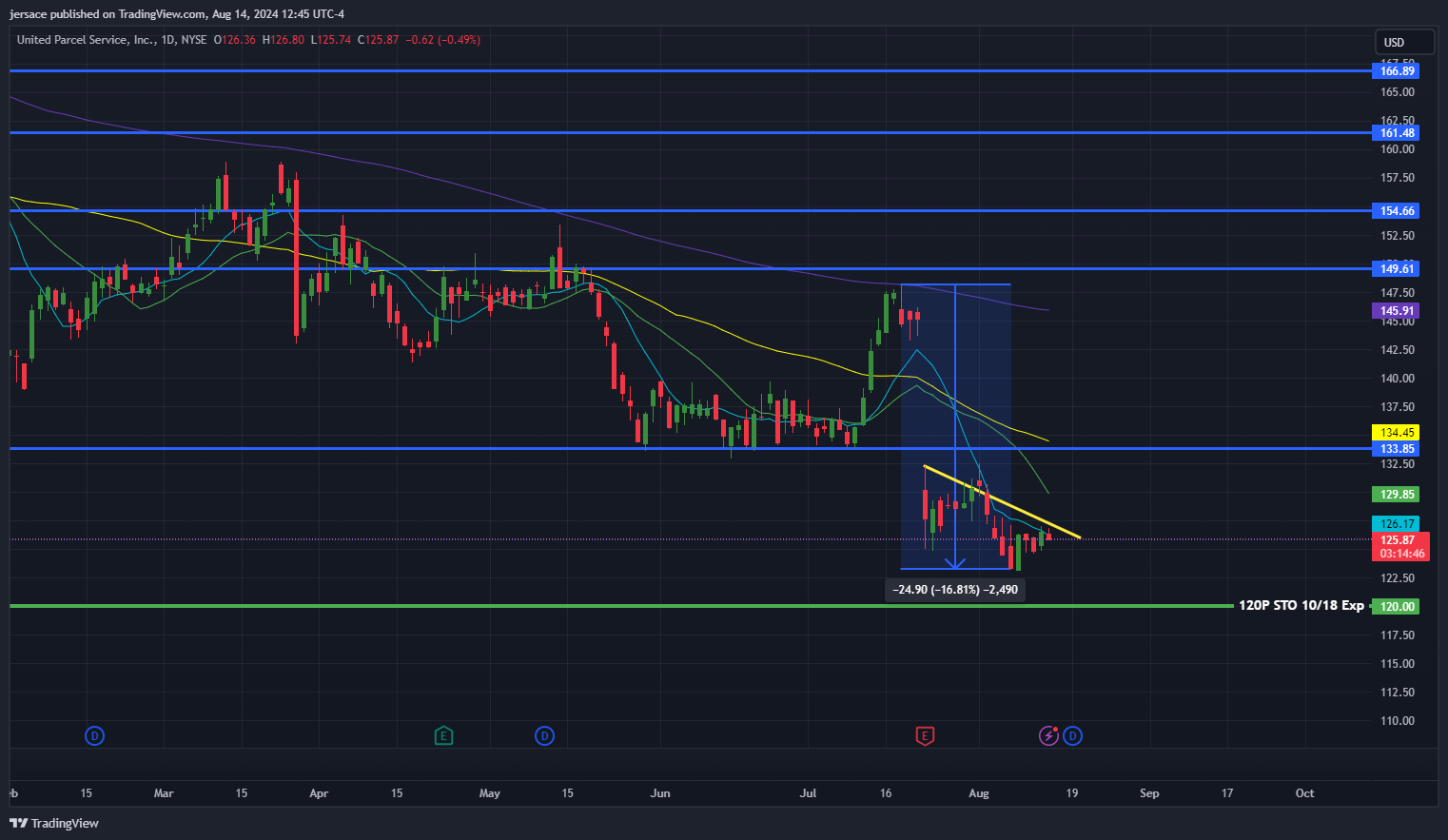Image resolution: width=1448 pixels, height=840 pixels.
Task: Open the red earnings E marker in July
Action: [x=925, y=735]
